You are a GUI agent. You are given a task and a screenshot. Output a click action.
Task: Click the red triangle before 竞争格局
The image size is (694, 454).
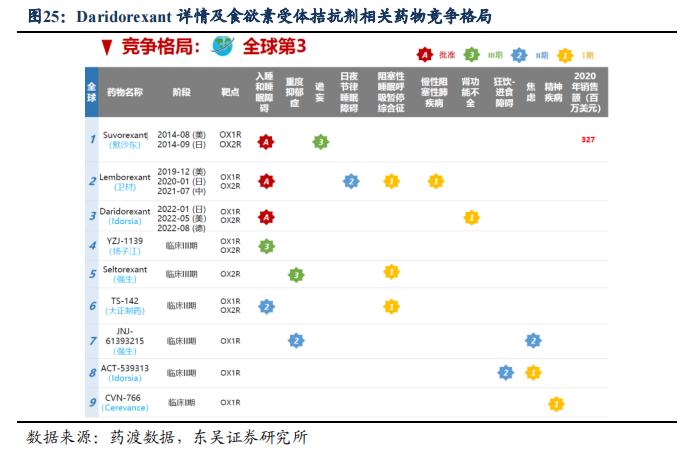pyautogui.click(x=107, y=47)
